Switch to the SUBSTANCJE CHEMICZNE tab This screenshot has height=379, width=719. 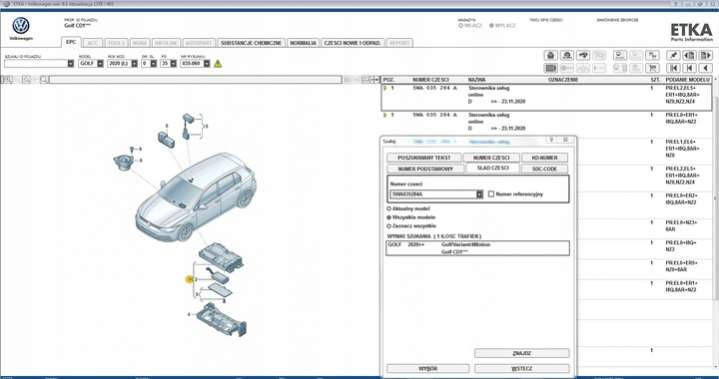click(x=251, y=43)
